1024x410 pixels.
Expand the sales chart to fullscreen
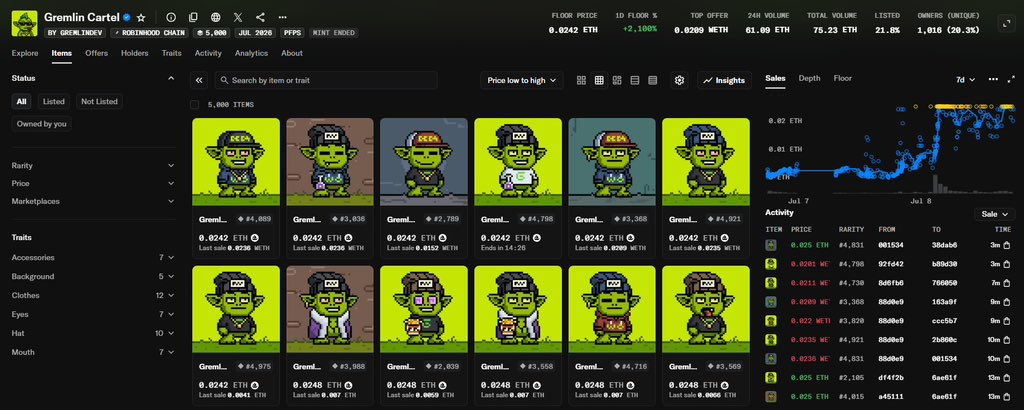pyautogui.click(x=1011, y=79)
